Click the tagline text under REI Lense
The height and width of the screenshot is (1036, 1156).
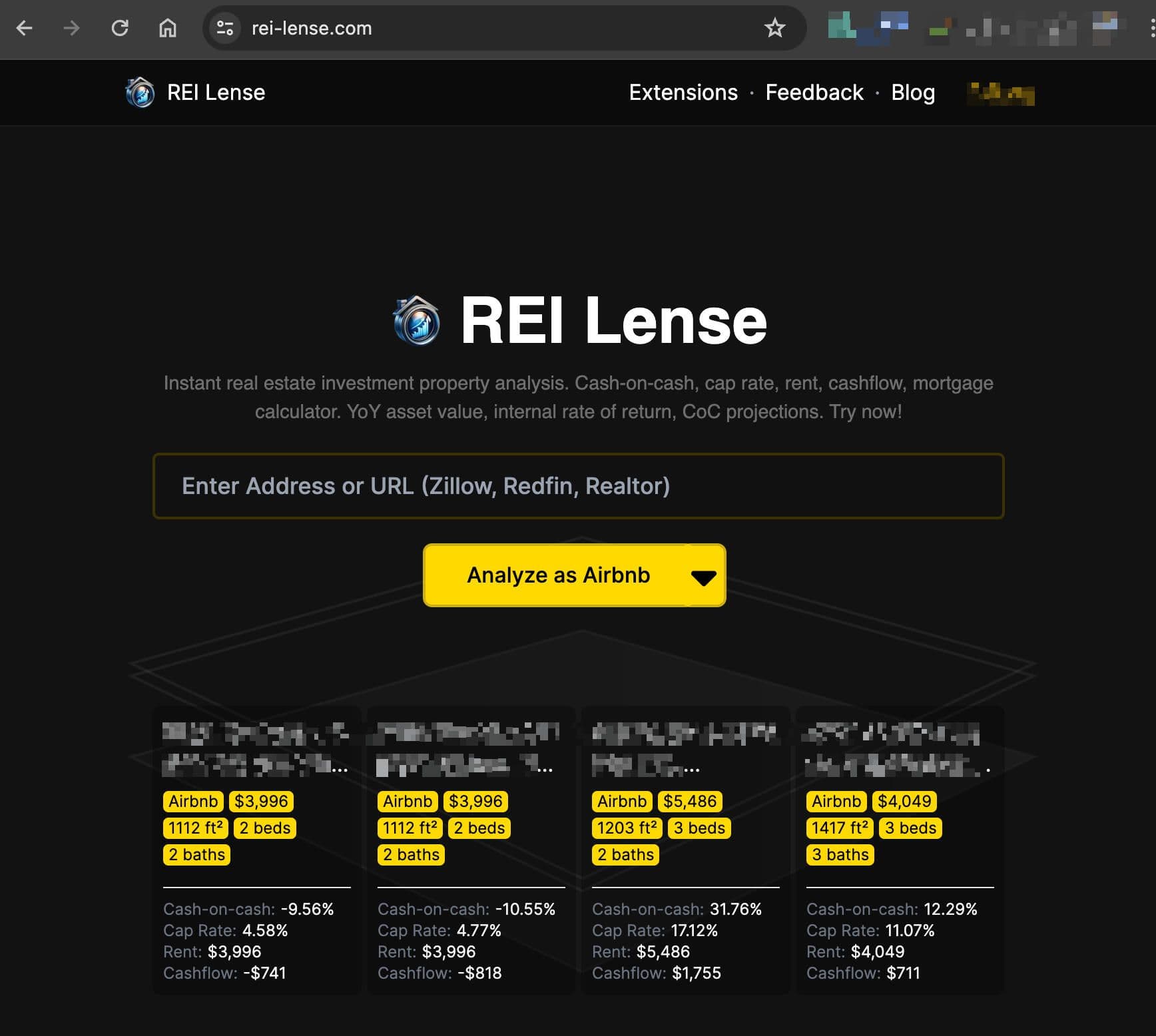point(578,397)
